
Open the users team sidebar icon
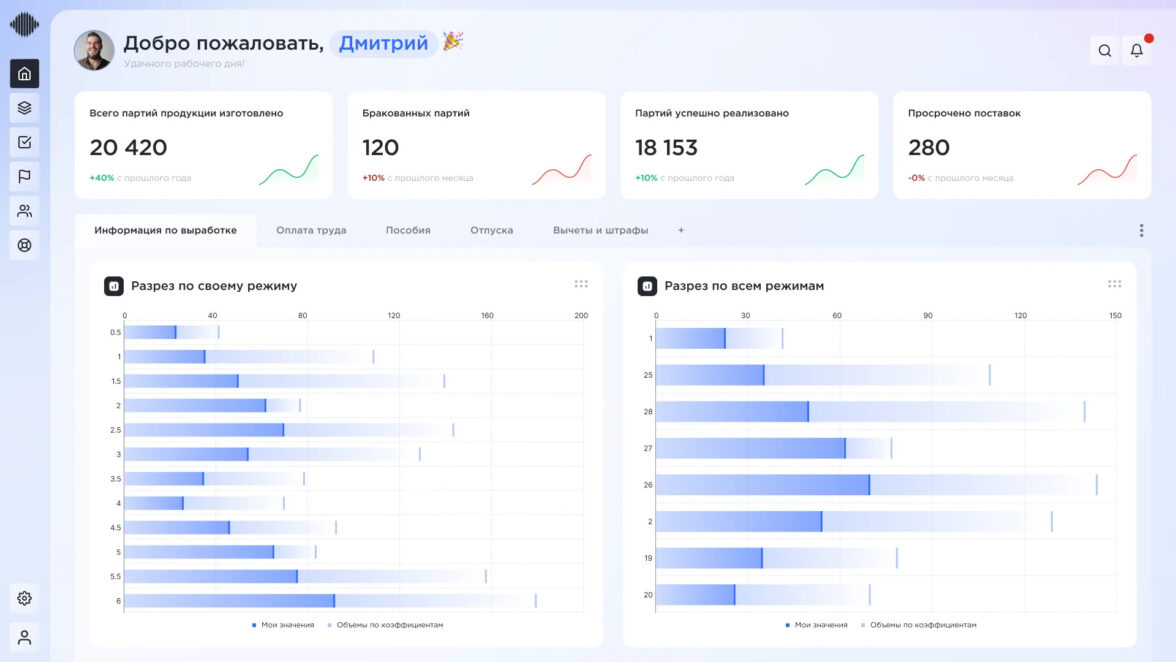click(x=25, y=211)
